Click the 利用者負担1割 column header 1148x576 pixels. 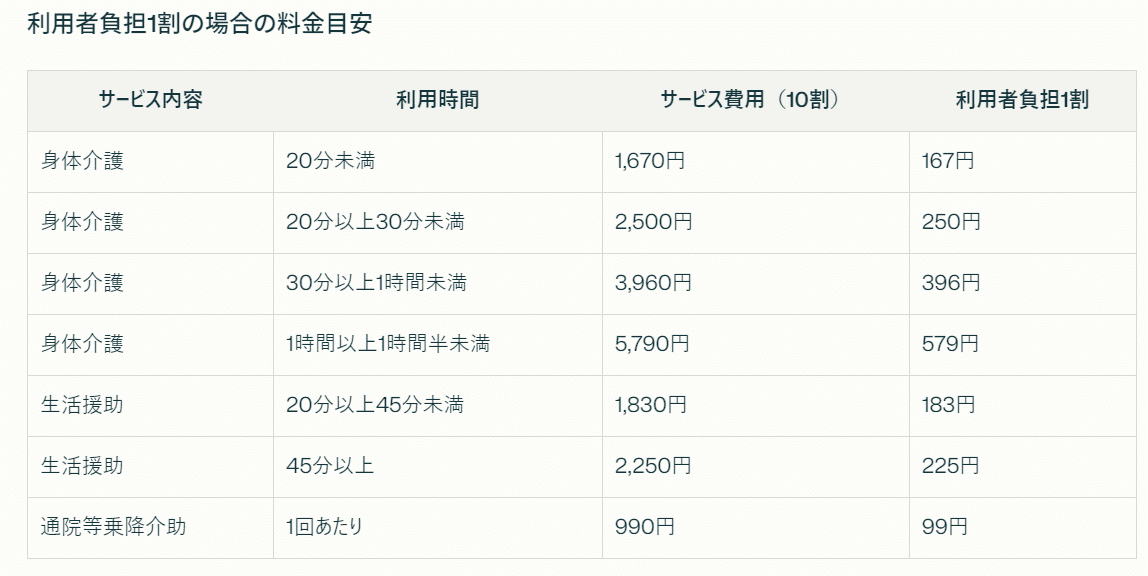click(x=1022, y=100)
